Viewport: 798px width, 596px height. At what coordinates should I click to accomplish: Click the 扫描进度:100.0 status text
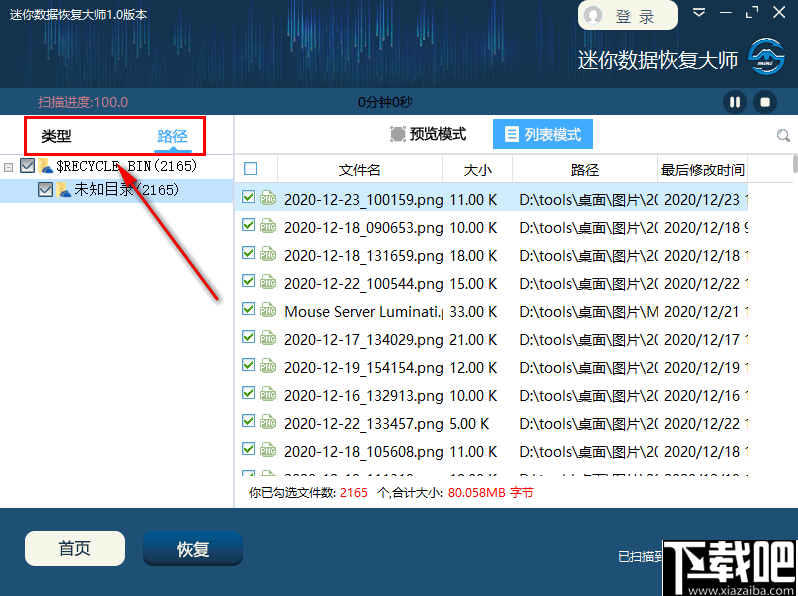[83, 102]
